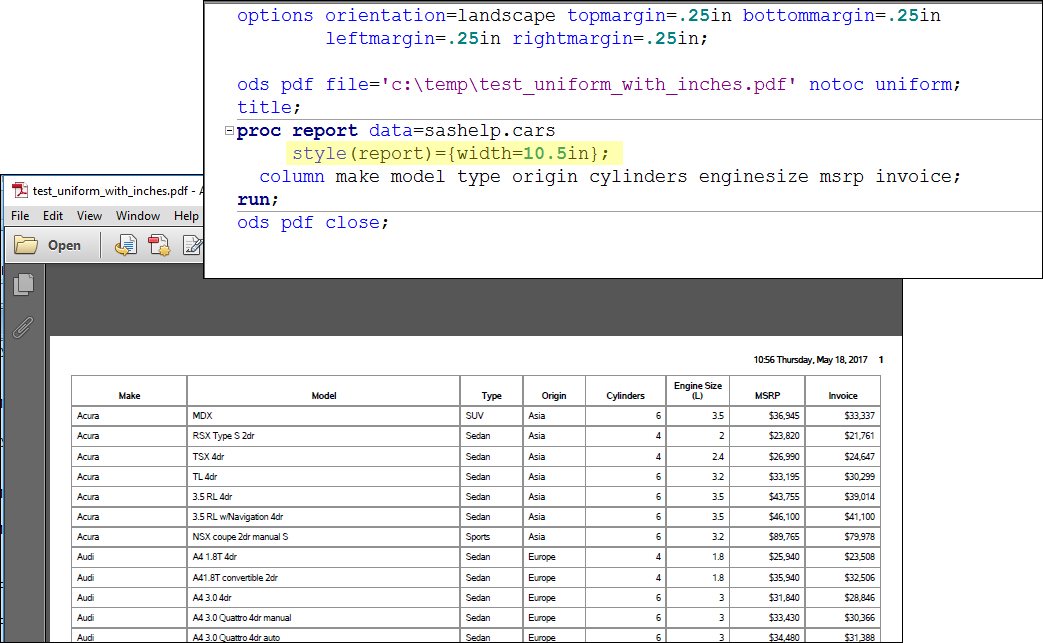Collapse the proc report code block
Image resolution: width=1043 pixels, height=643 pixels.
coord(229,130)
